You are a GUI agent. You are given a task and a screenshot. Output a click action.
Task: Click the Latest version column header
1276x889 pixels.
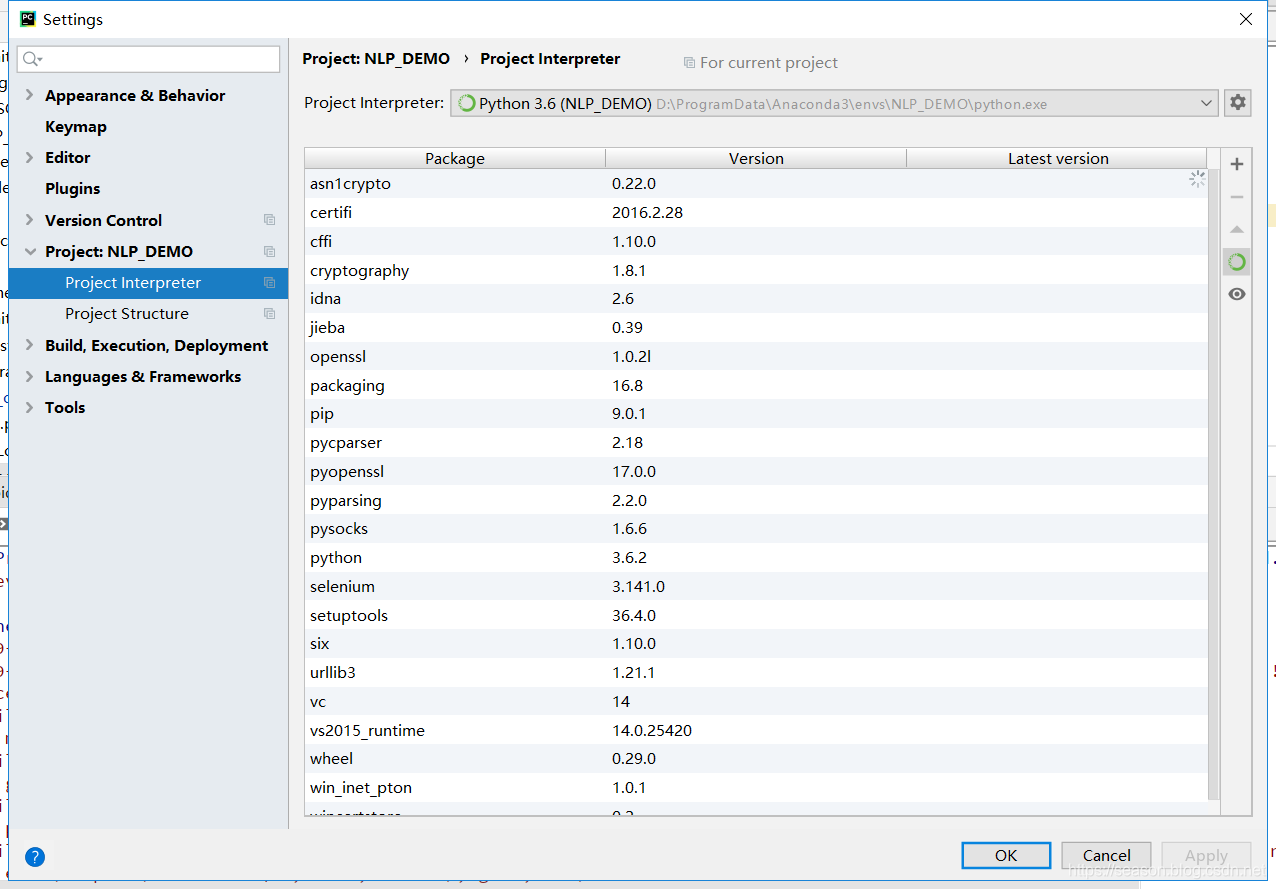[x=1057, y=158]
